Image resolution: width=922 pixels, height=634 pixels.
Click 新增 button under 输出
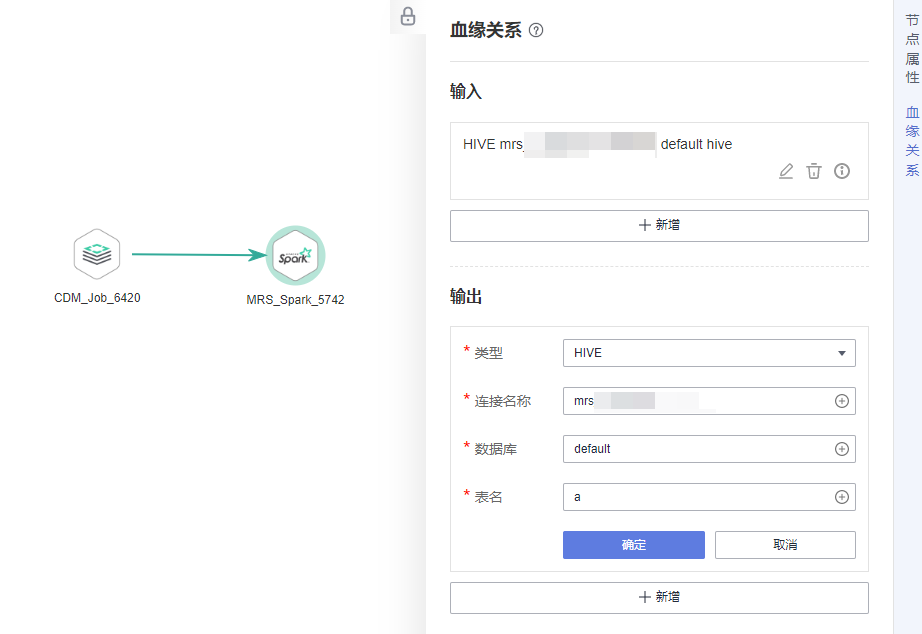pos(659,597)
